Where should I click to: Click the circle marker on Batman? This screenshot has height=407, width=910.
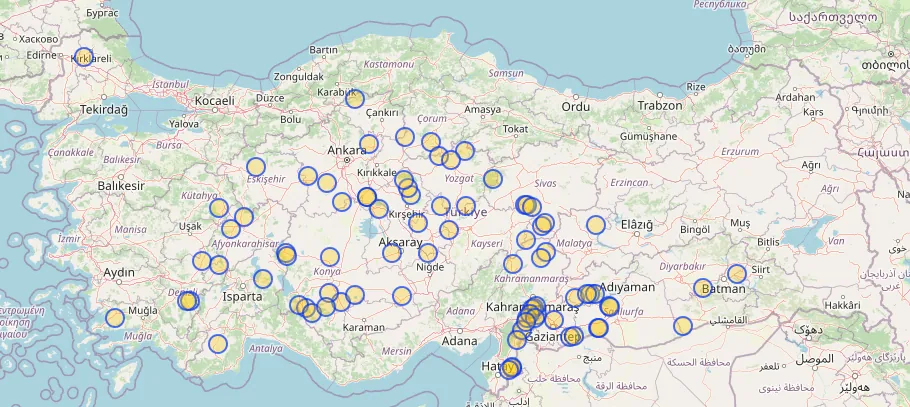click(x=703, y=288)
